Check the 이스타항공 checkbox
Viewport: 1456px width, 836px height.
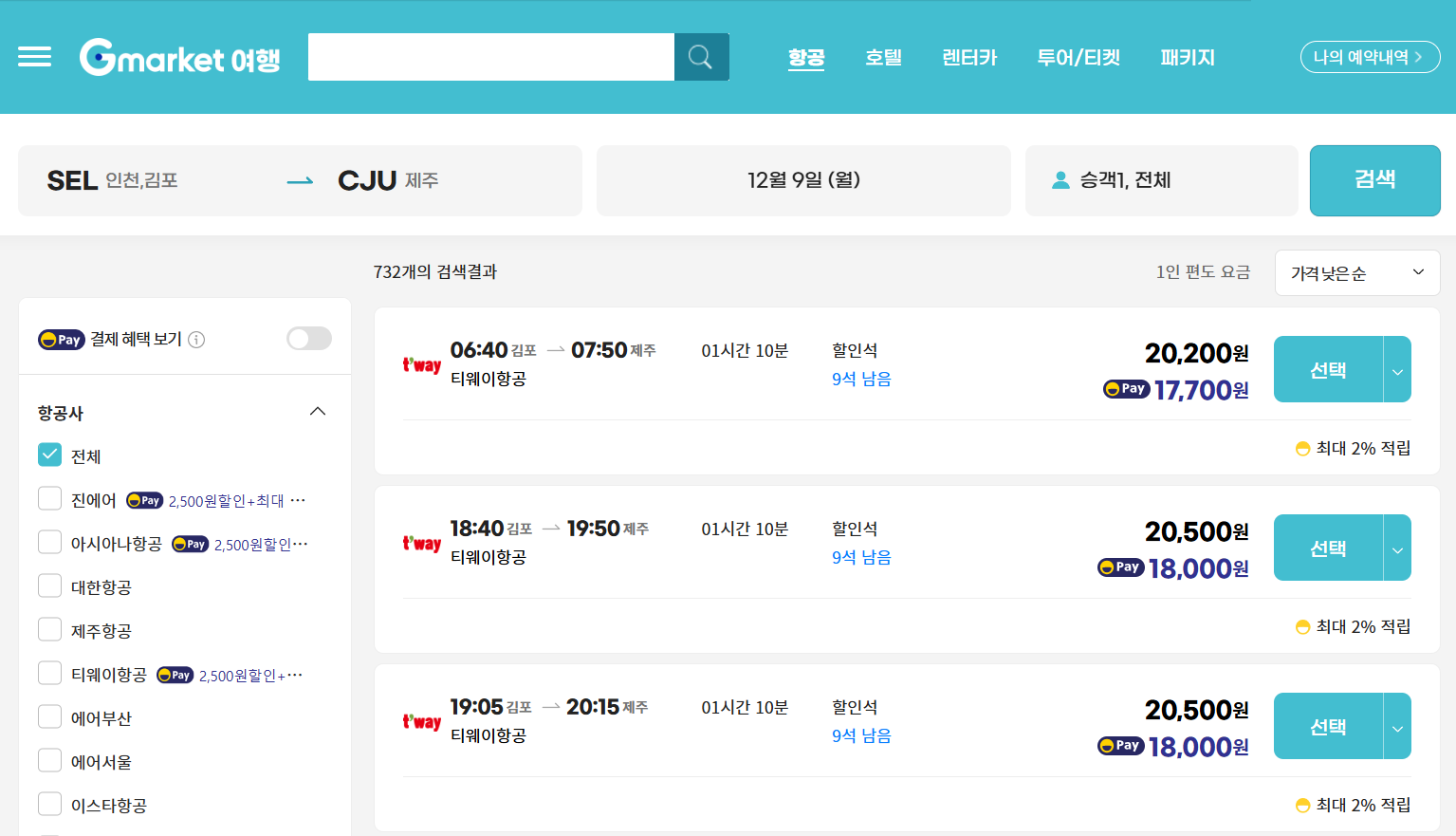(49, 805)
